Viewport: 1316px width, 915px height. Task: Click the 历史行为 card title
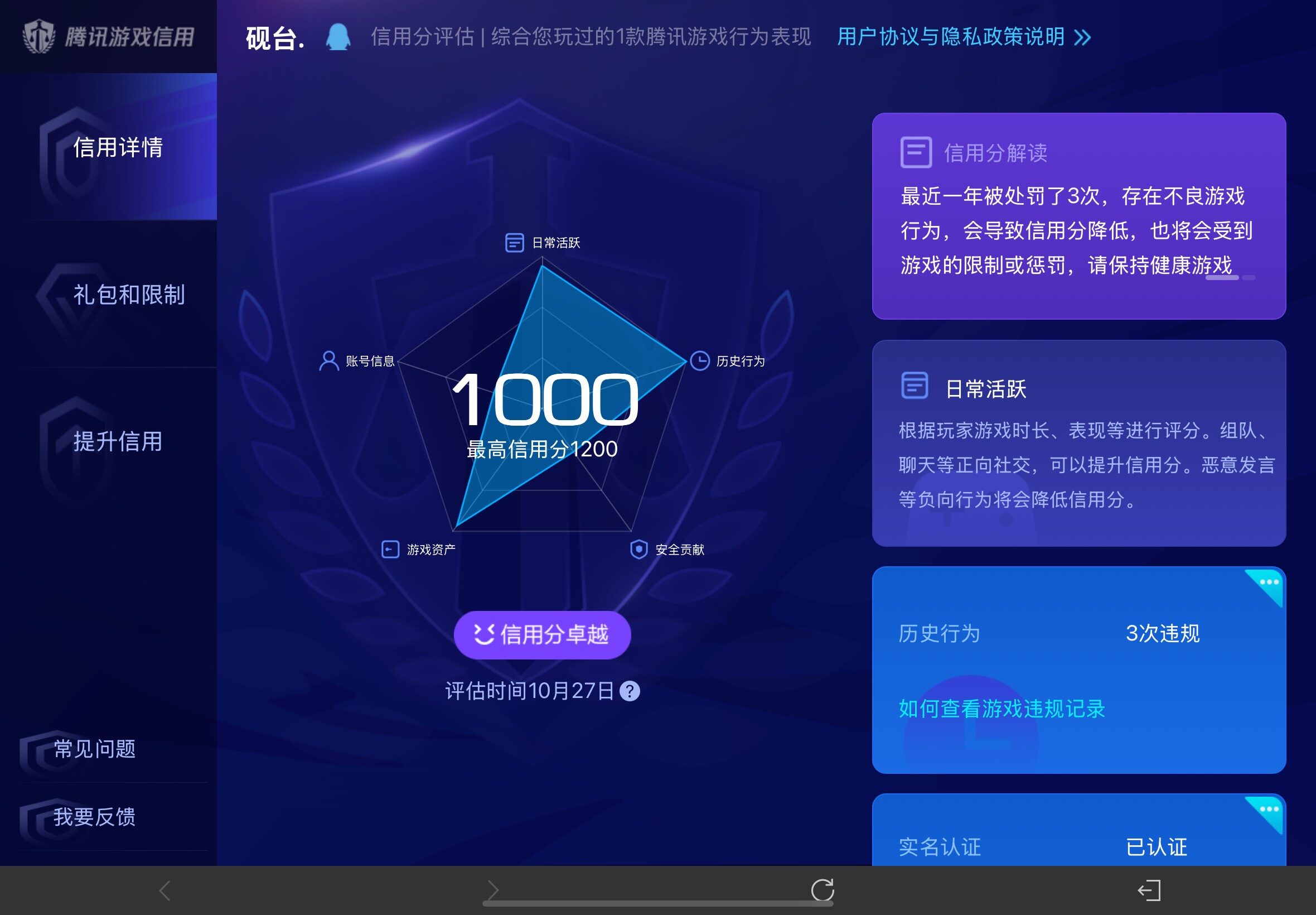(939, 633)
